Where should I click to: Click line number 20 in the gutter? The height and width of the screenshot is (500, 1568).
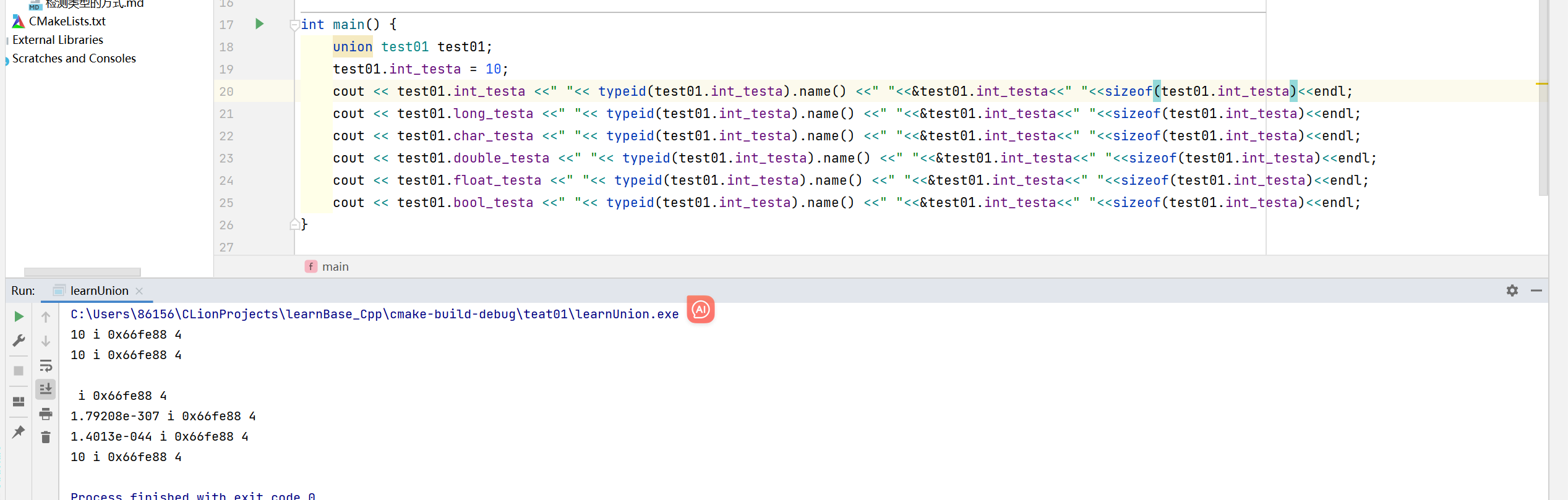226,91
